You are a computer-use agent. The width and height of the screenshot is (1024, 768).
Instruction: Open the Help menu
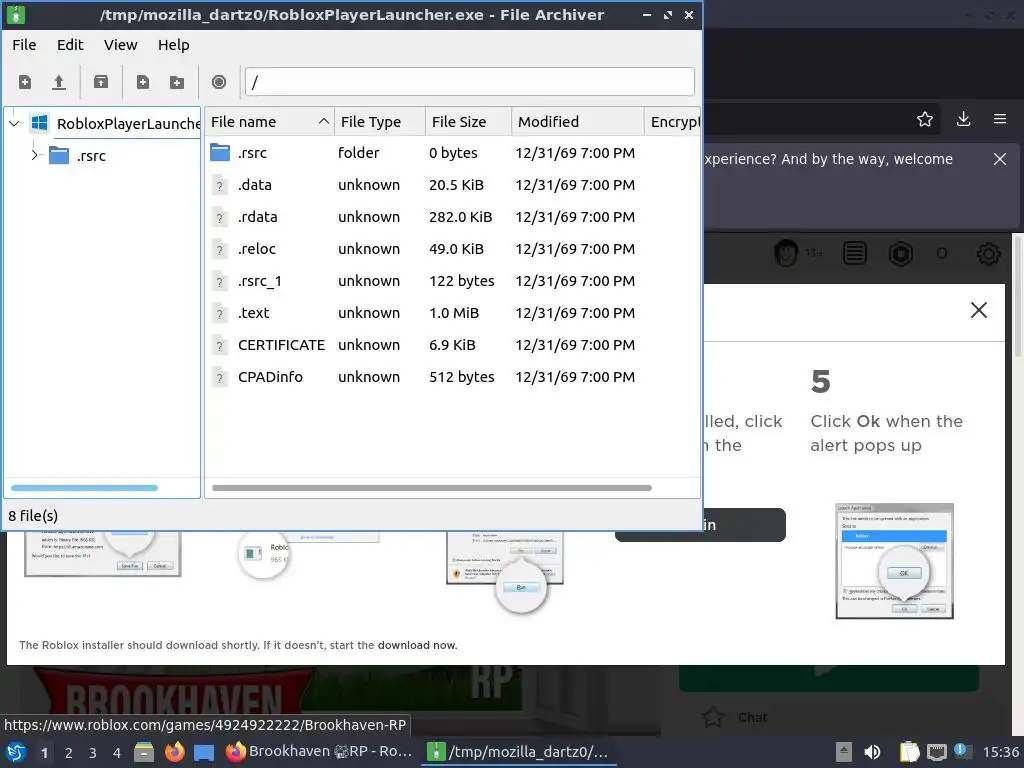[x=174, y=45]
